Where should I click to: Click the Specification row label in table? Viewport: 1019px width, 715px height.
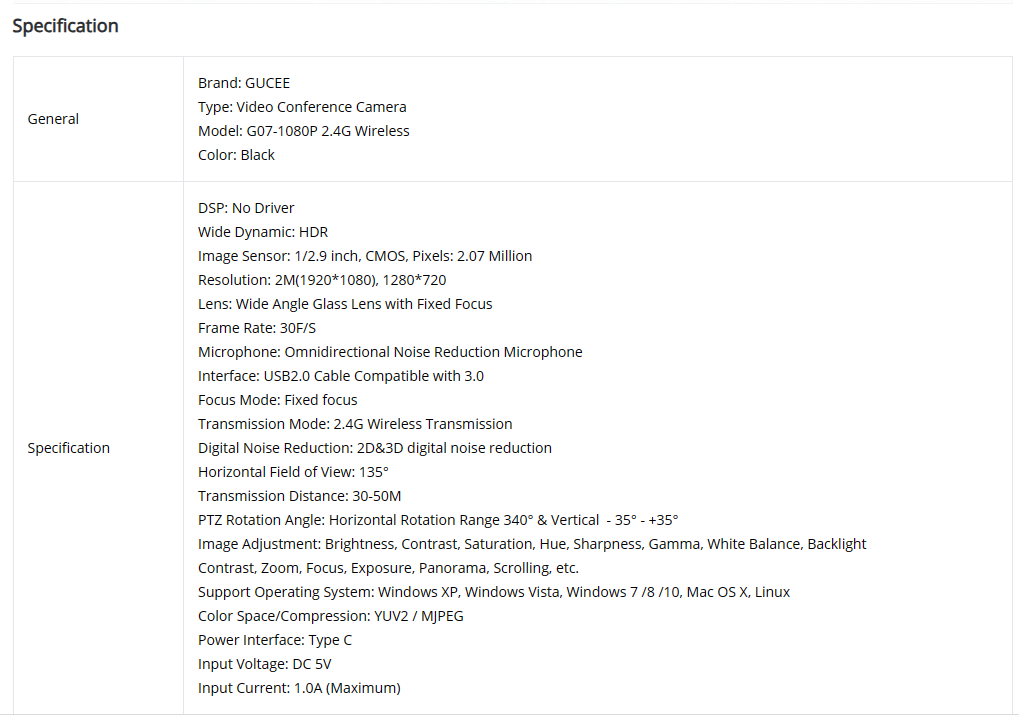68,448
